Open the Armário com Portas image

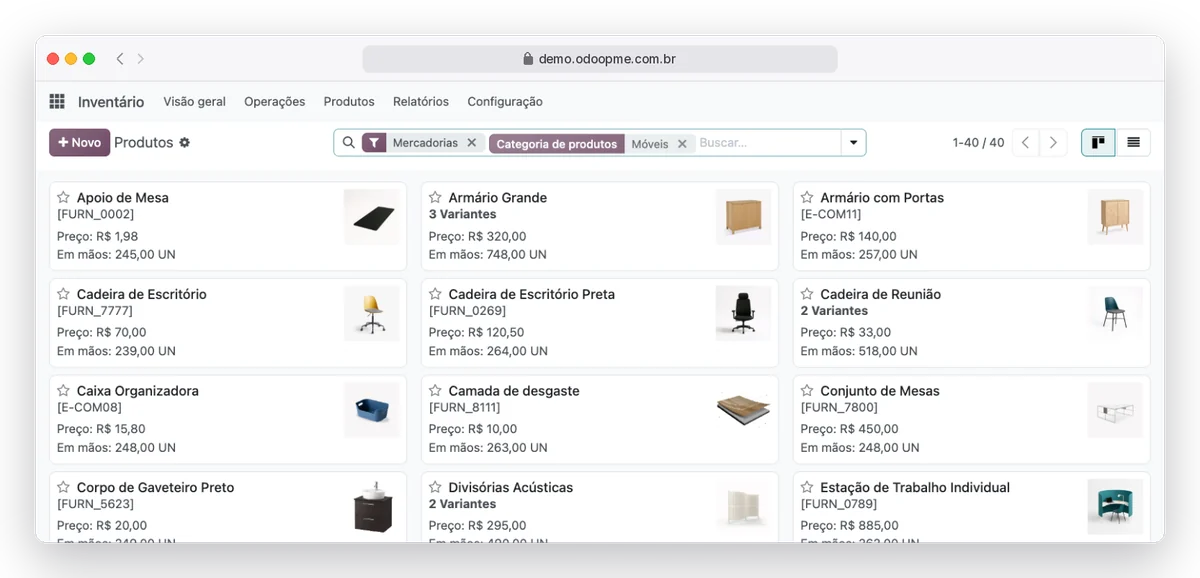(1115, 217)
